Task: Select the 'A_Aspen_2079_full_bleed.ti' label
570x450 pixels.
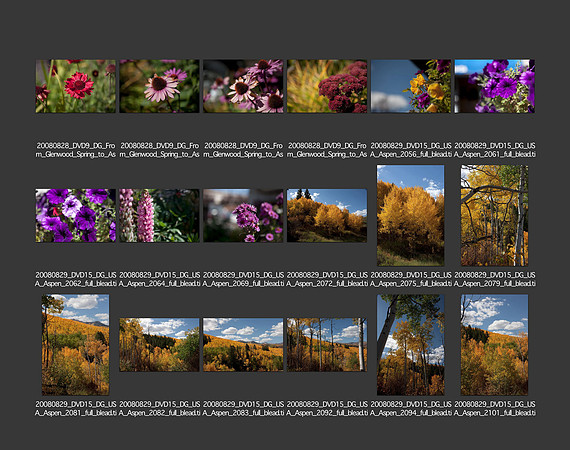Action: (495, 284)
